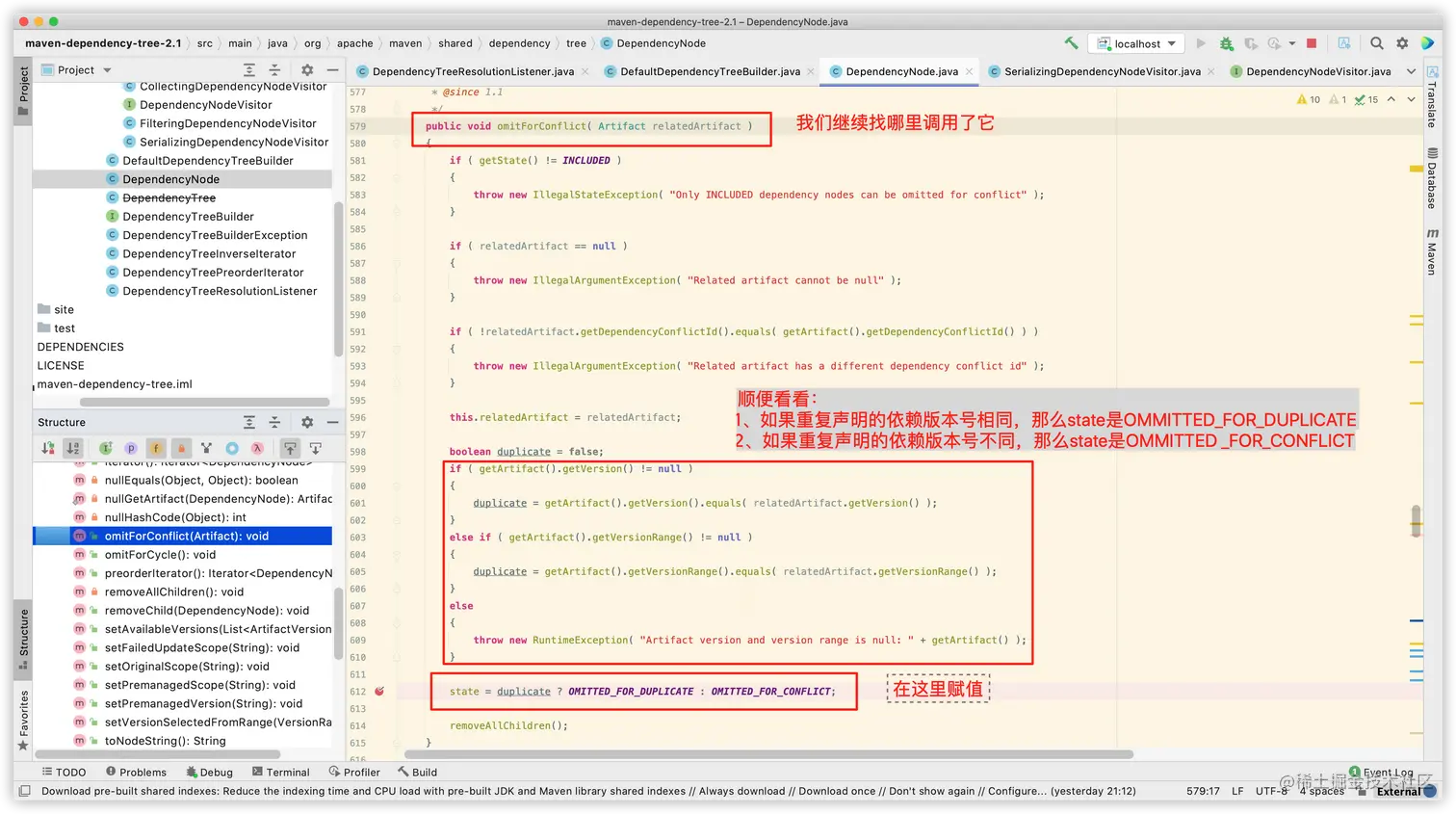Open the Maven side panel
This screenshot has height=814, width=1456.
point(1433,252)
